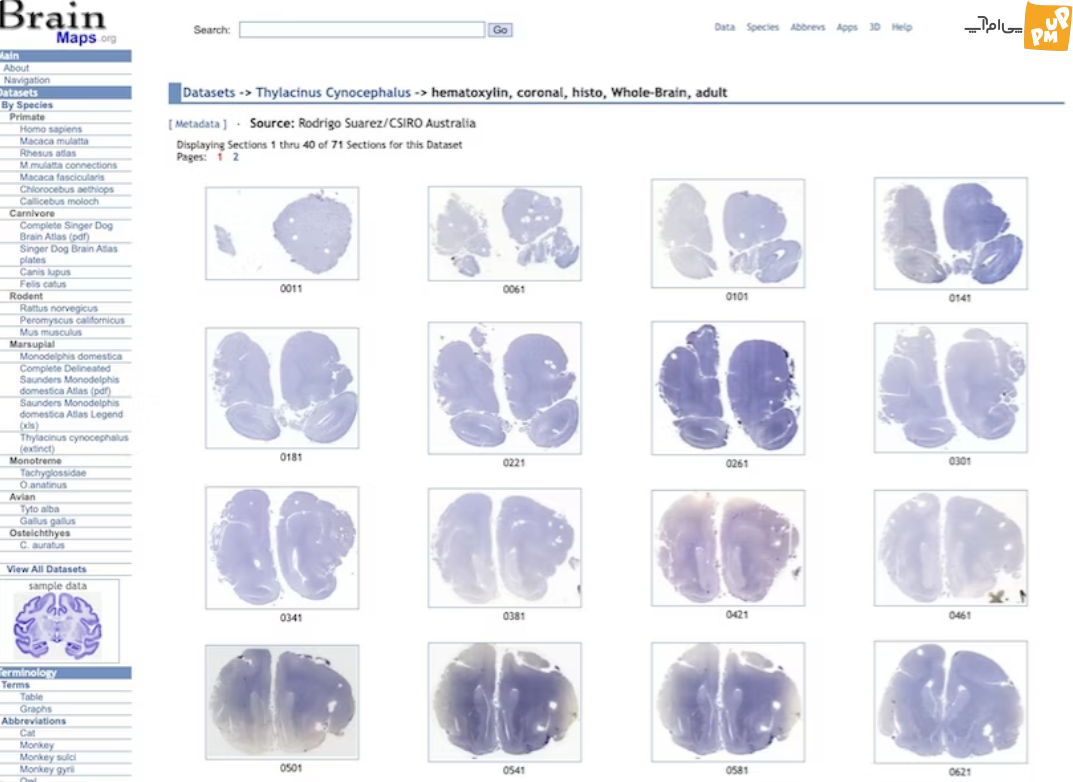
Task: View brain section thumbnail 0621
Action: 950,702
